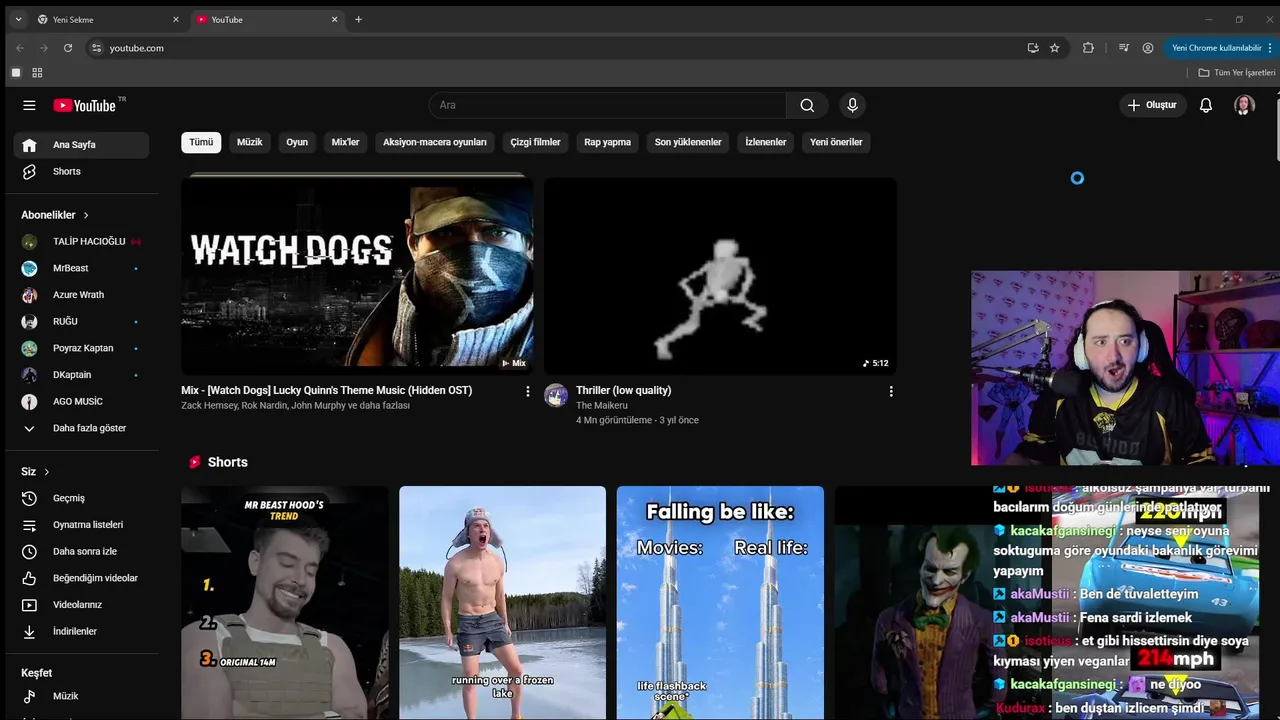Expand Daha fazla göster subscriptions

coord(82,428)
